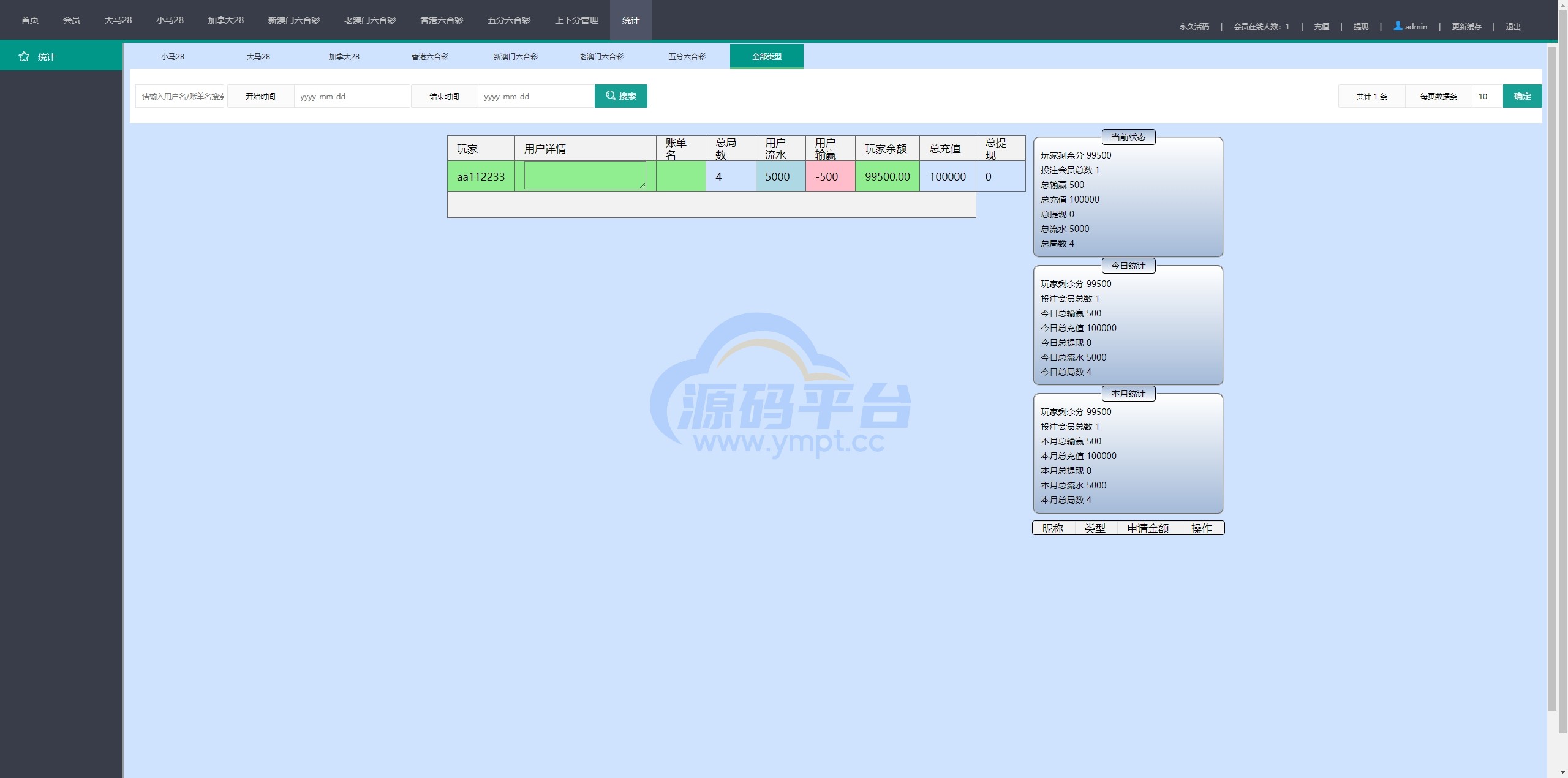This screenshot has width=1568, height=778.
Task: Click the 确定 confirm button
Action: [x=1522, y=96]
